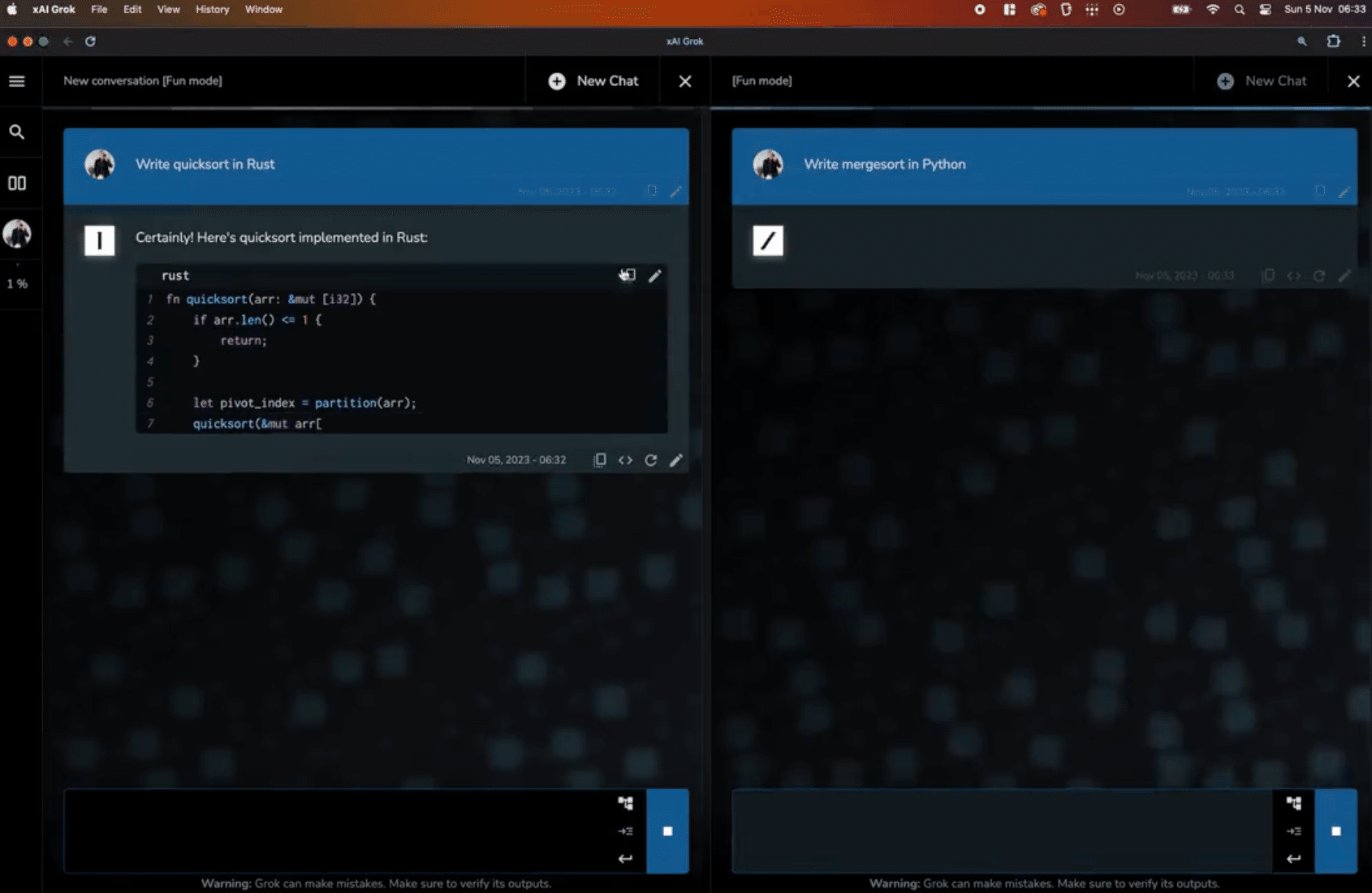Click the user avatar in sidebar

click(17, 234)
